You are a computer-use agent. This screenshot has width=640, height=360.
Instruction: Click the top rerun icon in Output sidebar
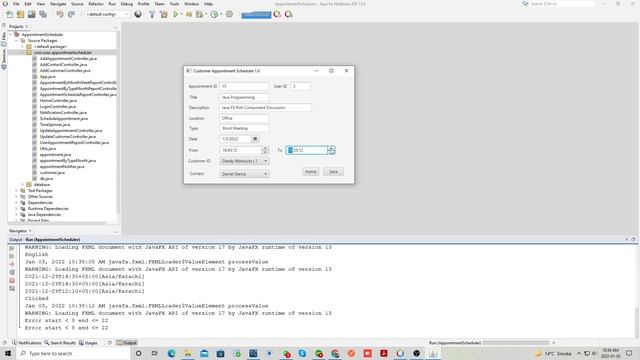(x=12, y=248)
